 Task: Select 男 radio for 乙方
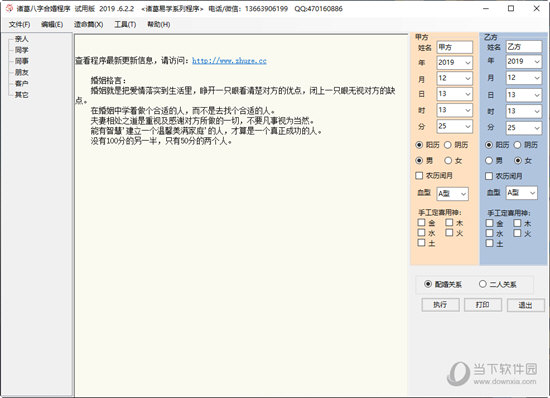click(x=489, y=161)
